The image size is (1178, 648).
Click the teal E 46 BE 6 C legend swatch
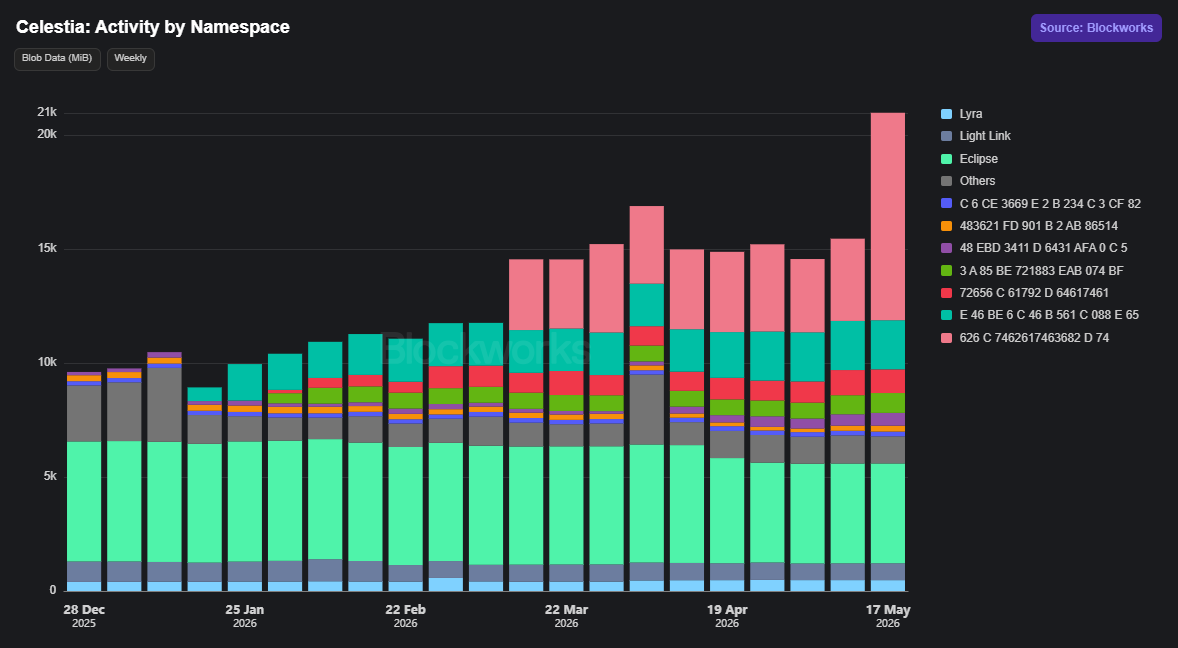[x=947, y=315]
